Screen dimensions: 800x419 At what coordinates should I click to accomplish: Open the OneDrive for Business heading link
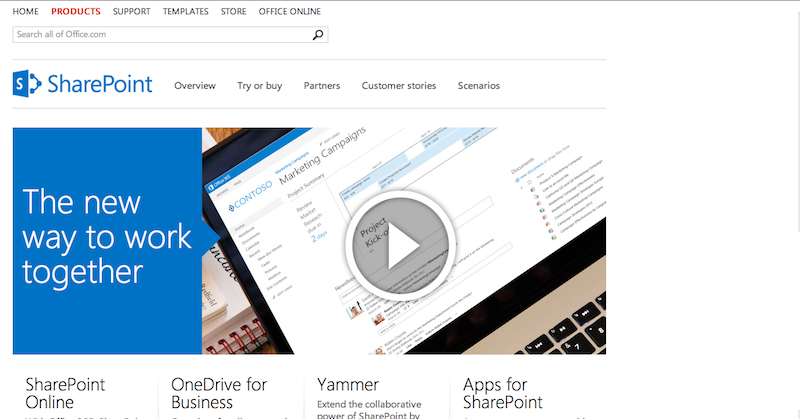219,393
